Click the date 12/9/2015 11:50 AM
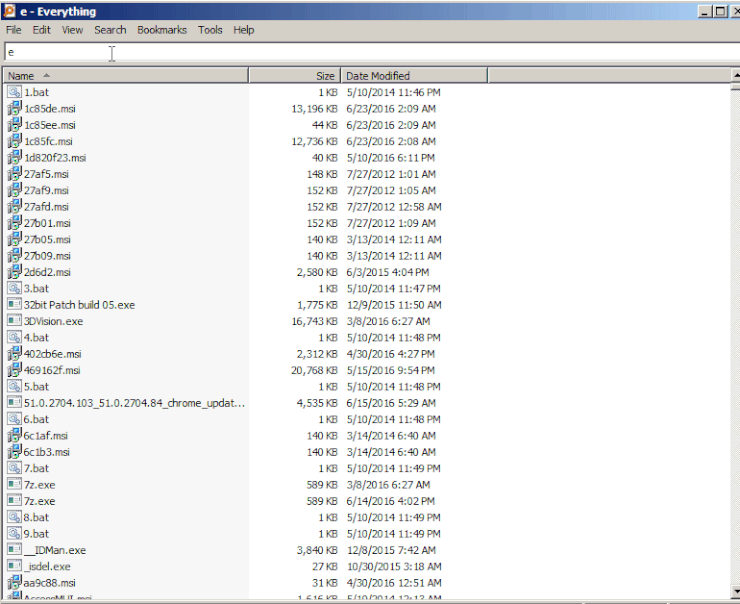Image resolution: width=740 pixels, height=604 pixels. point(394,305)
